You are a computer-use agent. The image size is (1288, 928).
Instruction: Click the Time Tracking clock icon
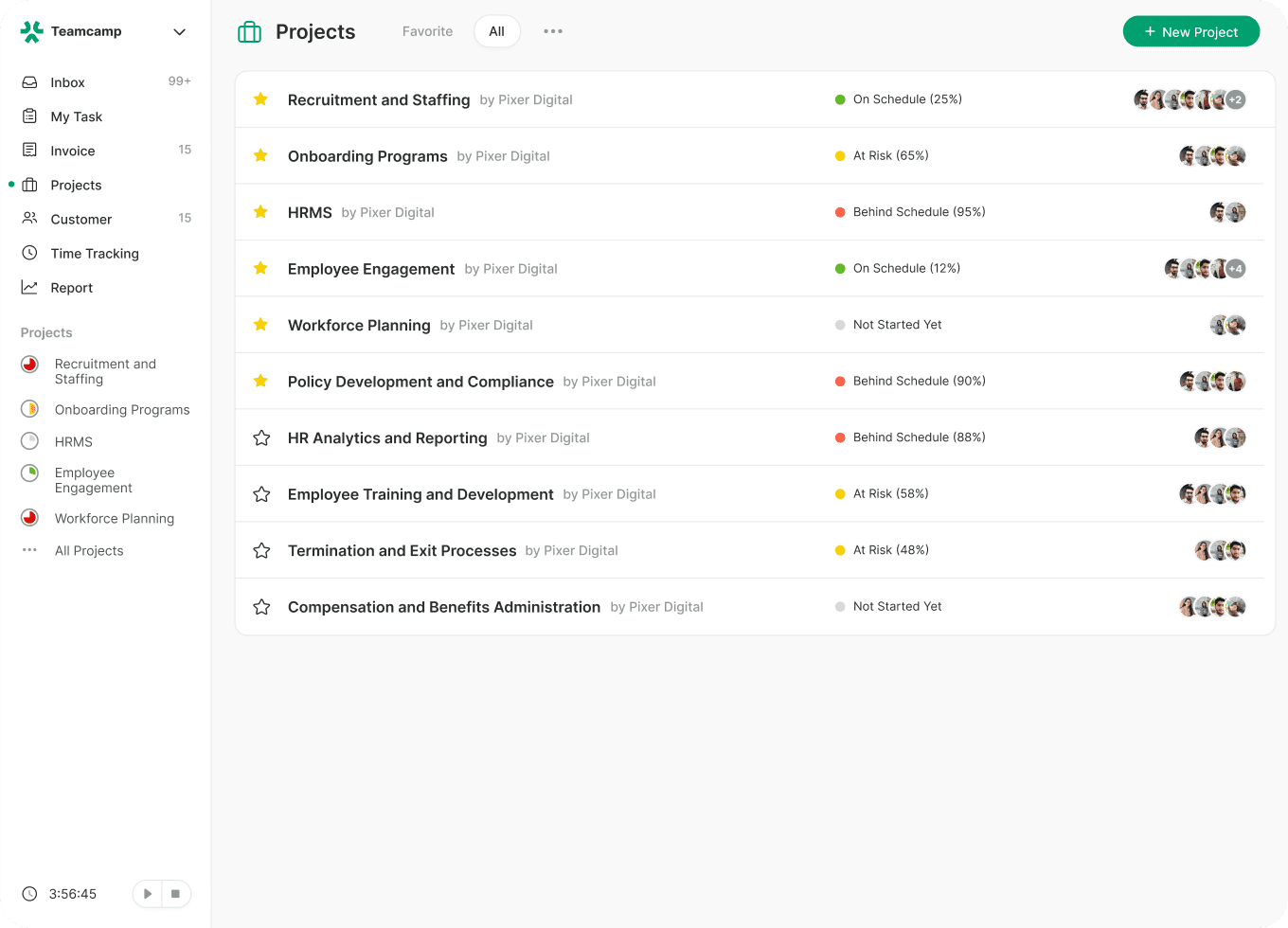tap(29, 253)
